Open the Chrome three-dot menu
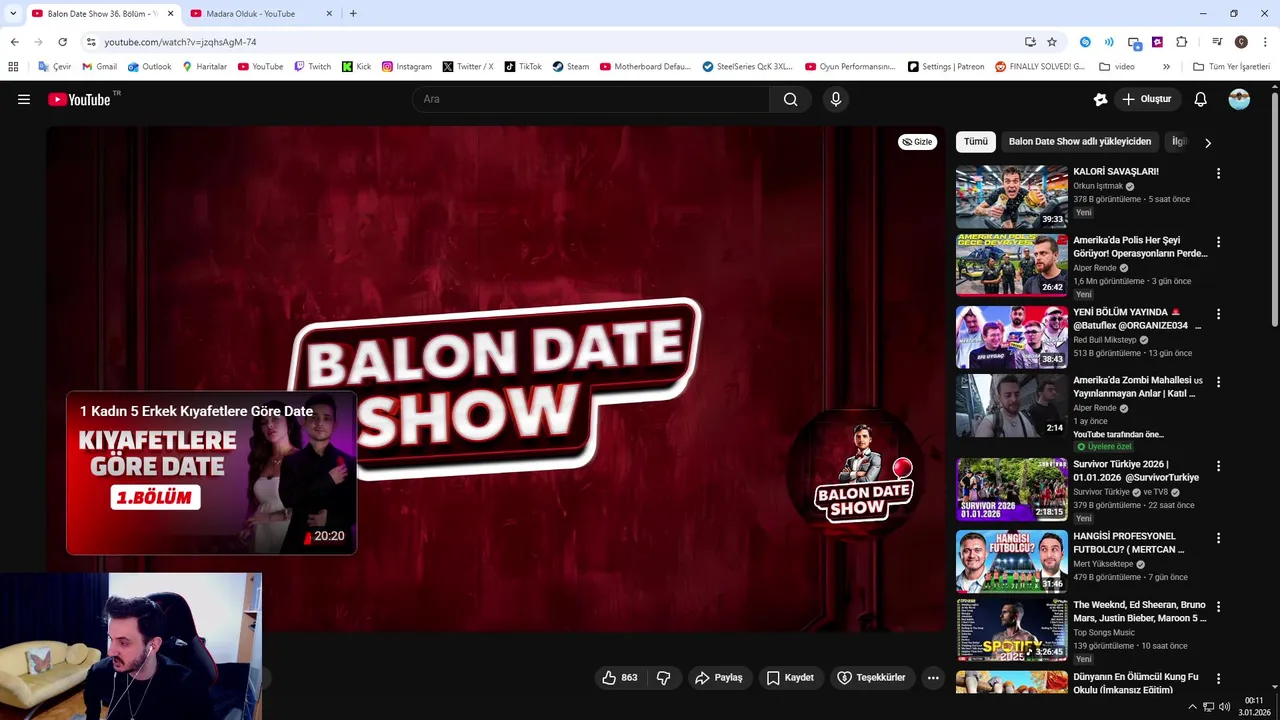The width and height of the screenshot is (1280, 720). (x=1266, y=42)
